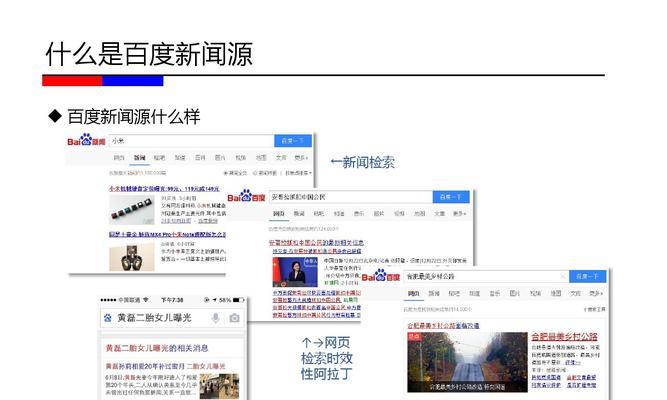Open the country road video image
The width and height of the screenshot is (667, 400).
click(467, 362)
